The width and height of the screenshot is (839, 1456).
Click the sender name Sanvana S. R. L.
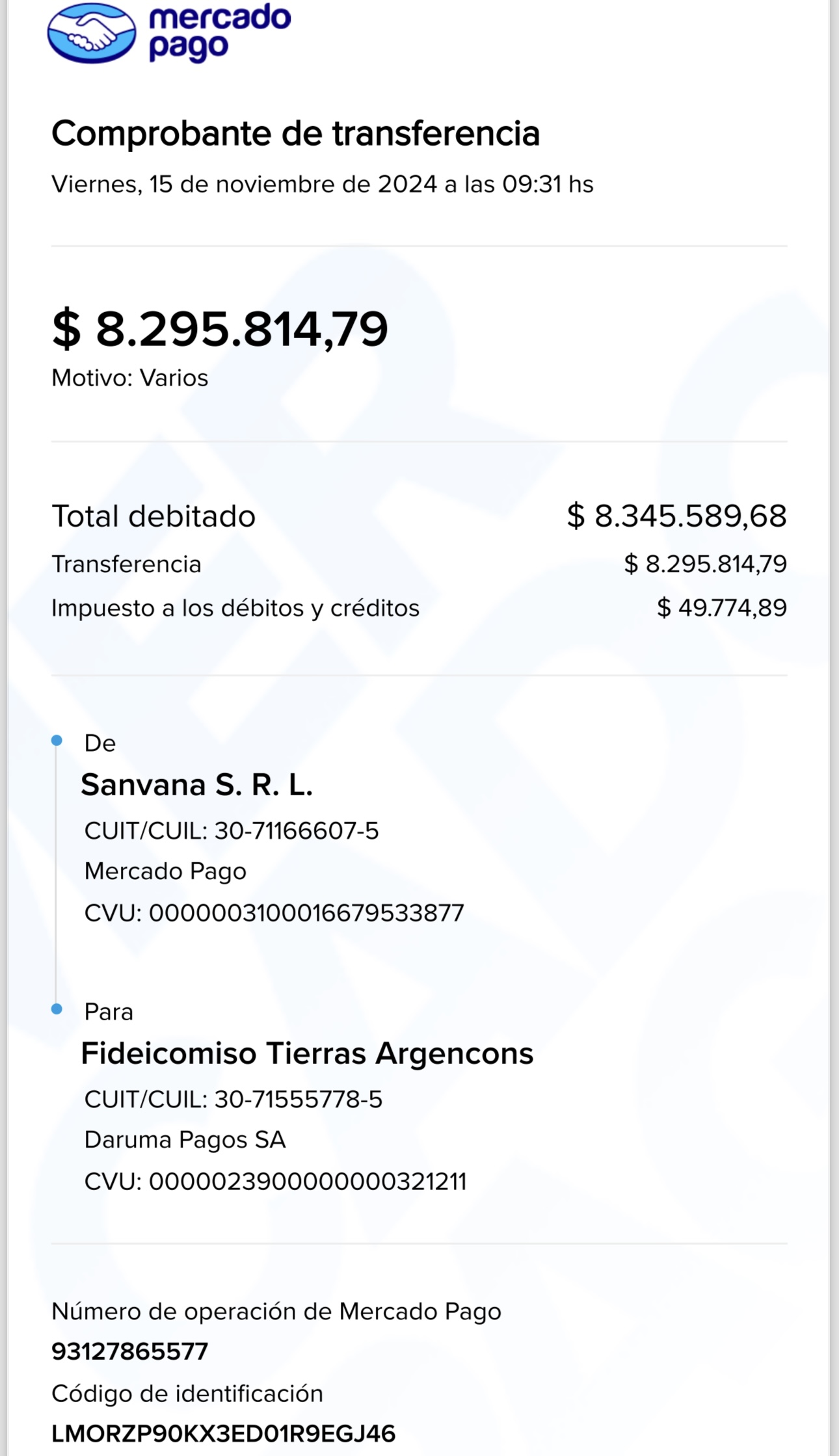click(x=197, y=785)
